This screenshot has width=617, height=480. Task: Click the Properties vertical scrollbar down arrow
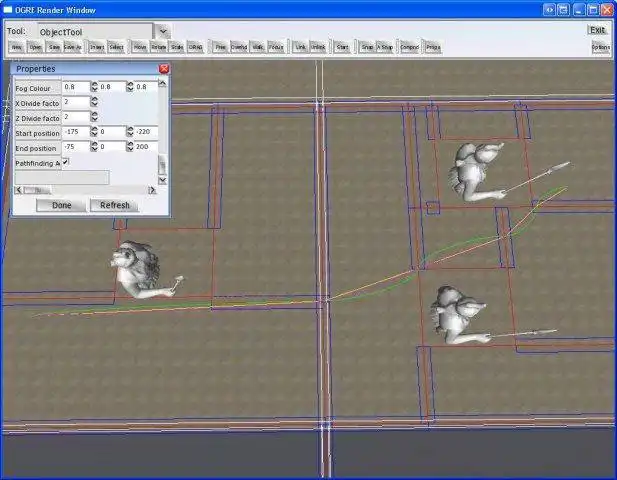click(163, 180)
